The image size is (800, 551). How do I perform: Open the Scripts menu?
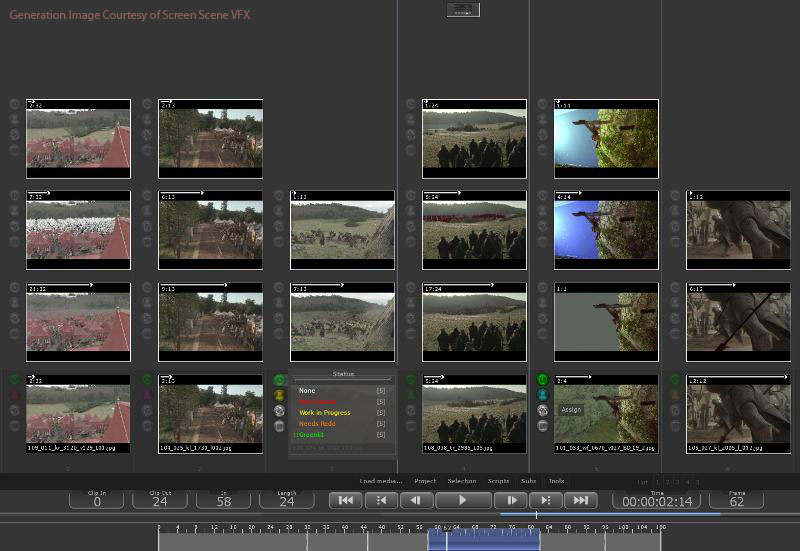498,481
